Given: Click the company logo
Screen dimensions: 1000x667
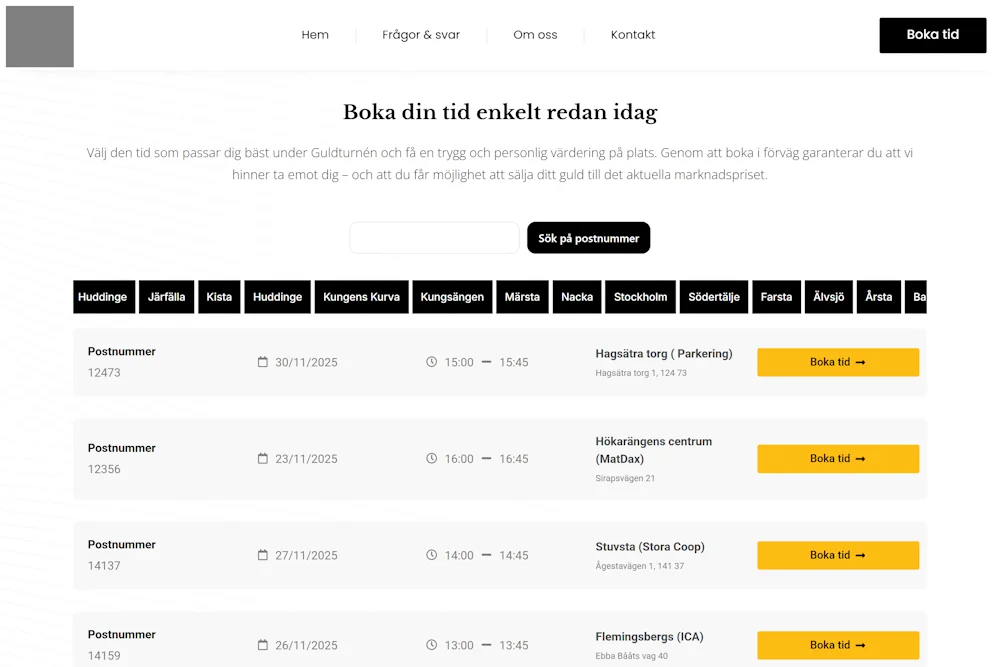Looking at the screenshot, I should coord(39,36).
